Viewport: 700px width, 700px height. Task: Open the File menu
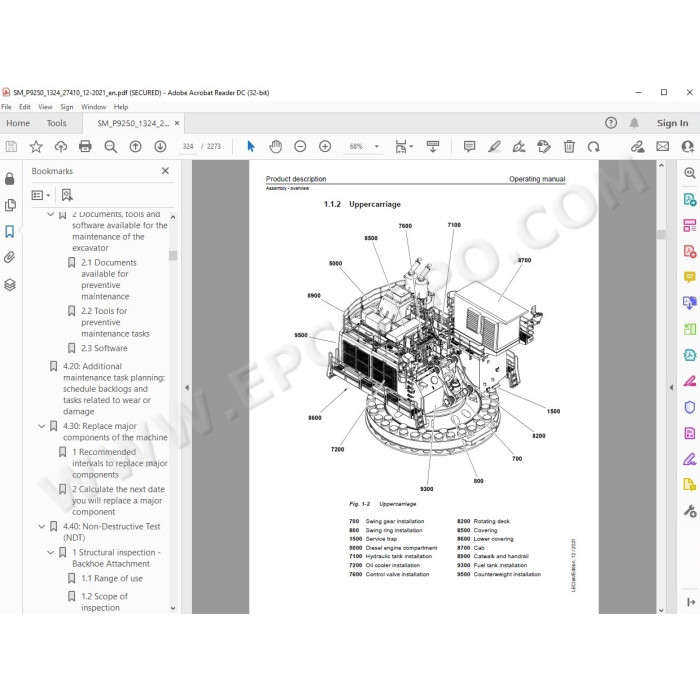6,107
